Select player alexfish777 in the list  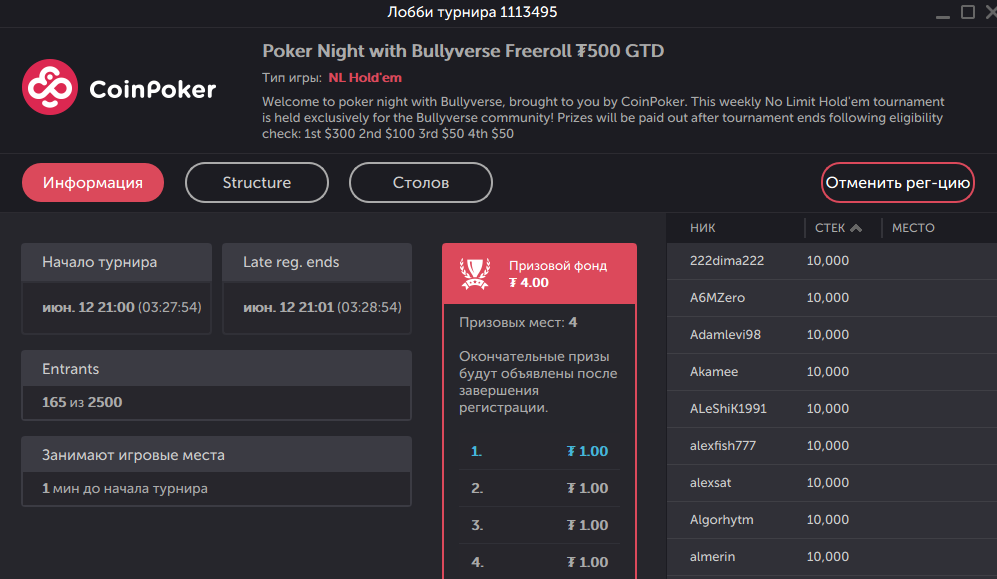click(832, 446)
